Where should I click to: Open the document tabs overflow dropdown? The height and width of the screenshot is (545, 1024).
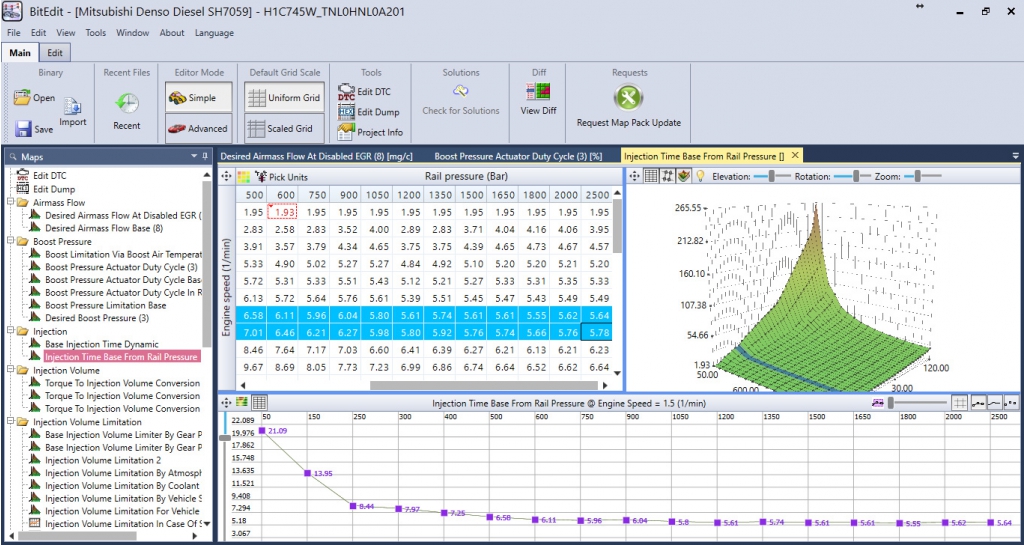(x=1016, y=155)
